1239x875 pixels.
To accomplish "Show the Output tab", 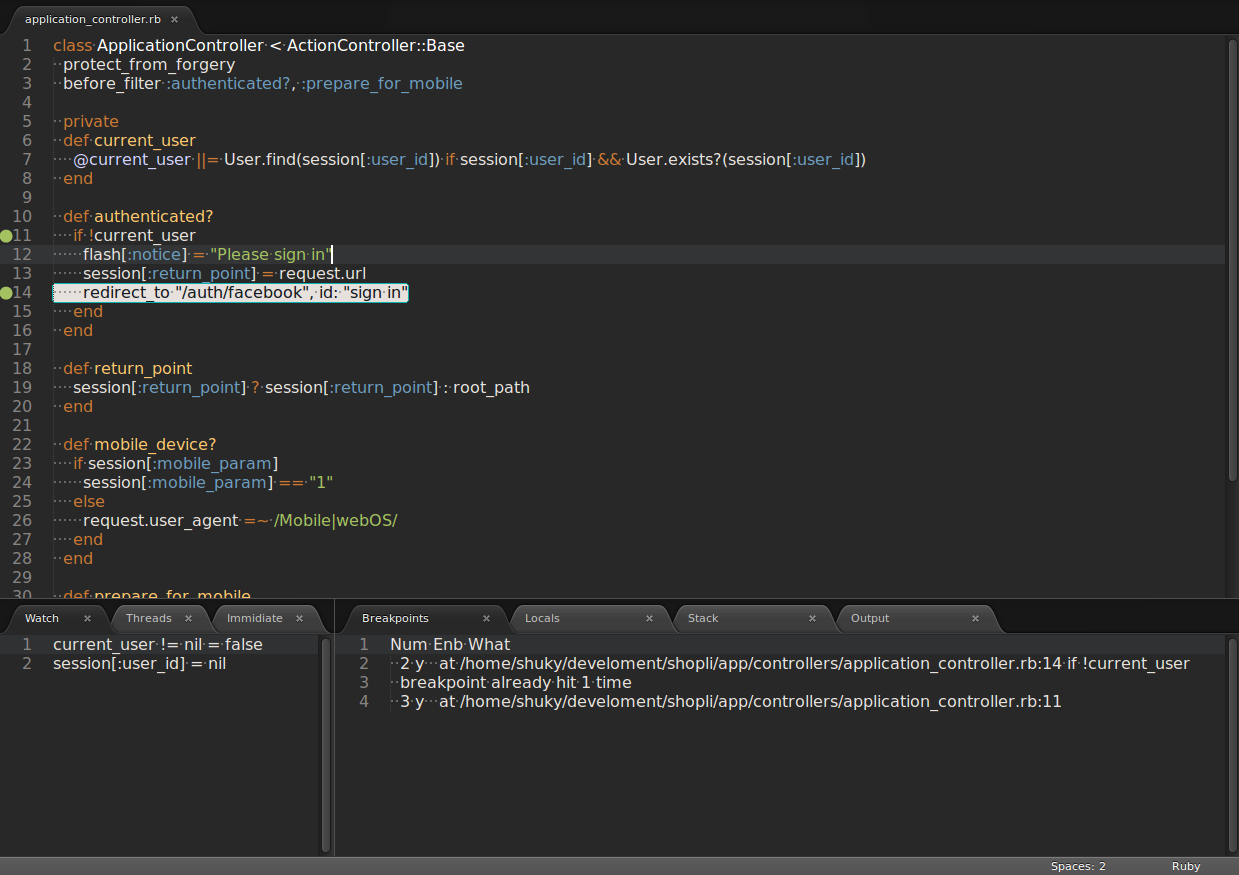I will click(x=870, y=618).
